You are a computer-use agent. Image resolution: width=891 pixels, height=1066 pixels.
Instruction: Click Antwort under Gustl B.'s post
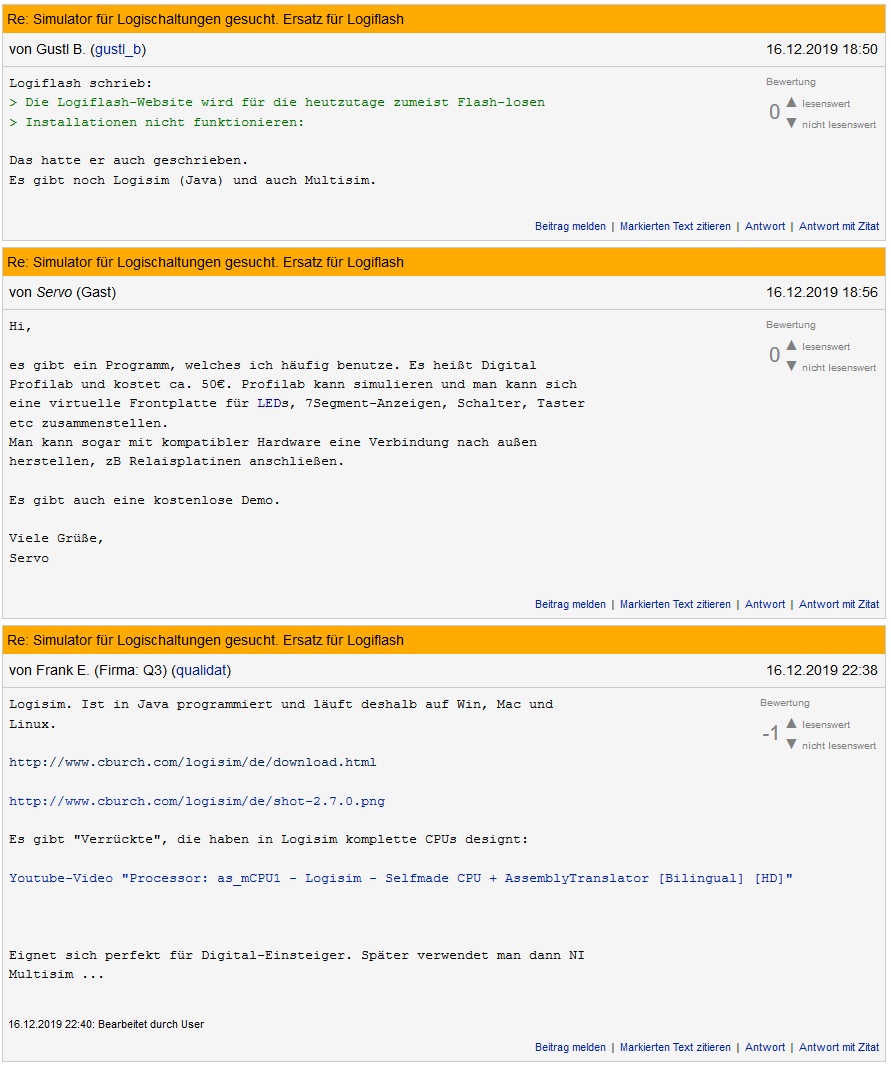click(x=765, y=226)
